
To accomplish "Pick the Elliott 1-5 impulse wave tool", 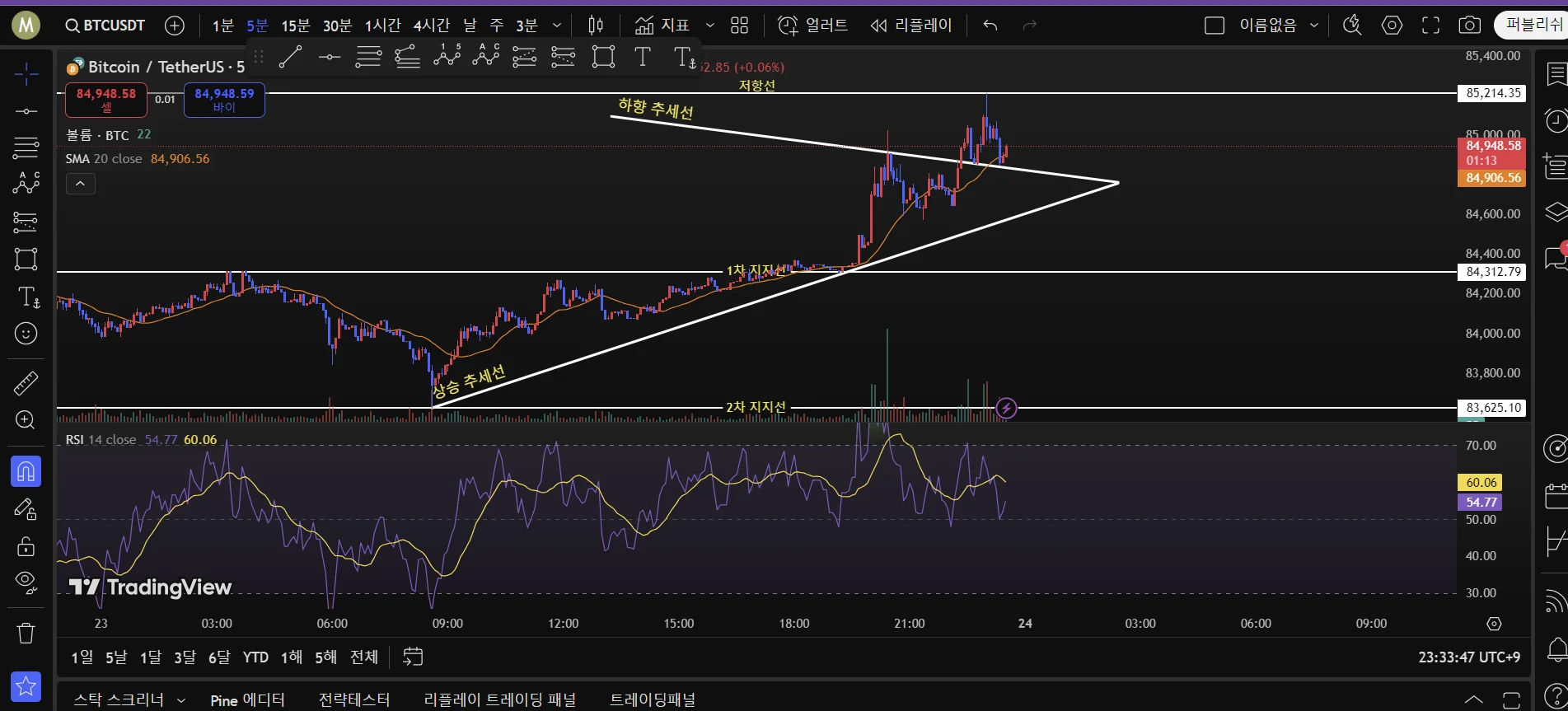I will pos(447,56).
